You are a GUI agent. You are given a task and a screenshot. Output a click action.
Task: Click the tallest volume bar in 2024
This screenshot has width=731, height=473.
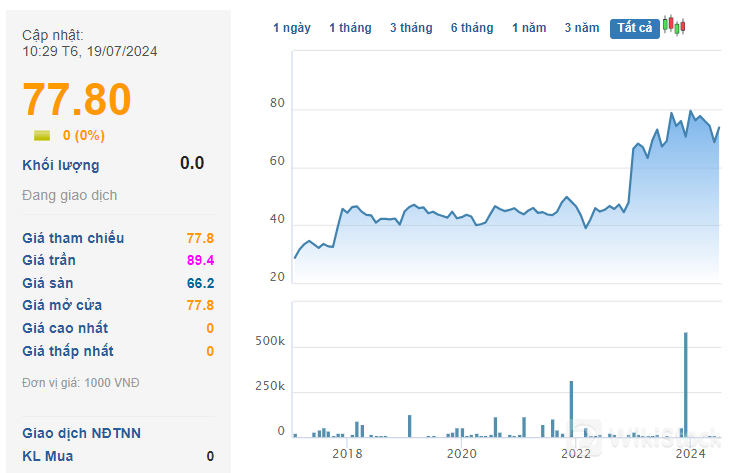click(686, 385)
